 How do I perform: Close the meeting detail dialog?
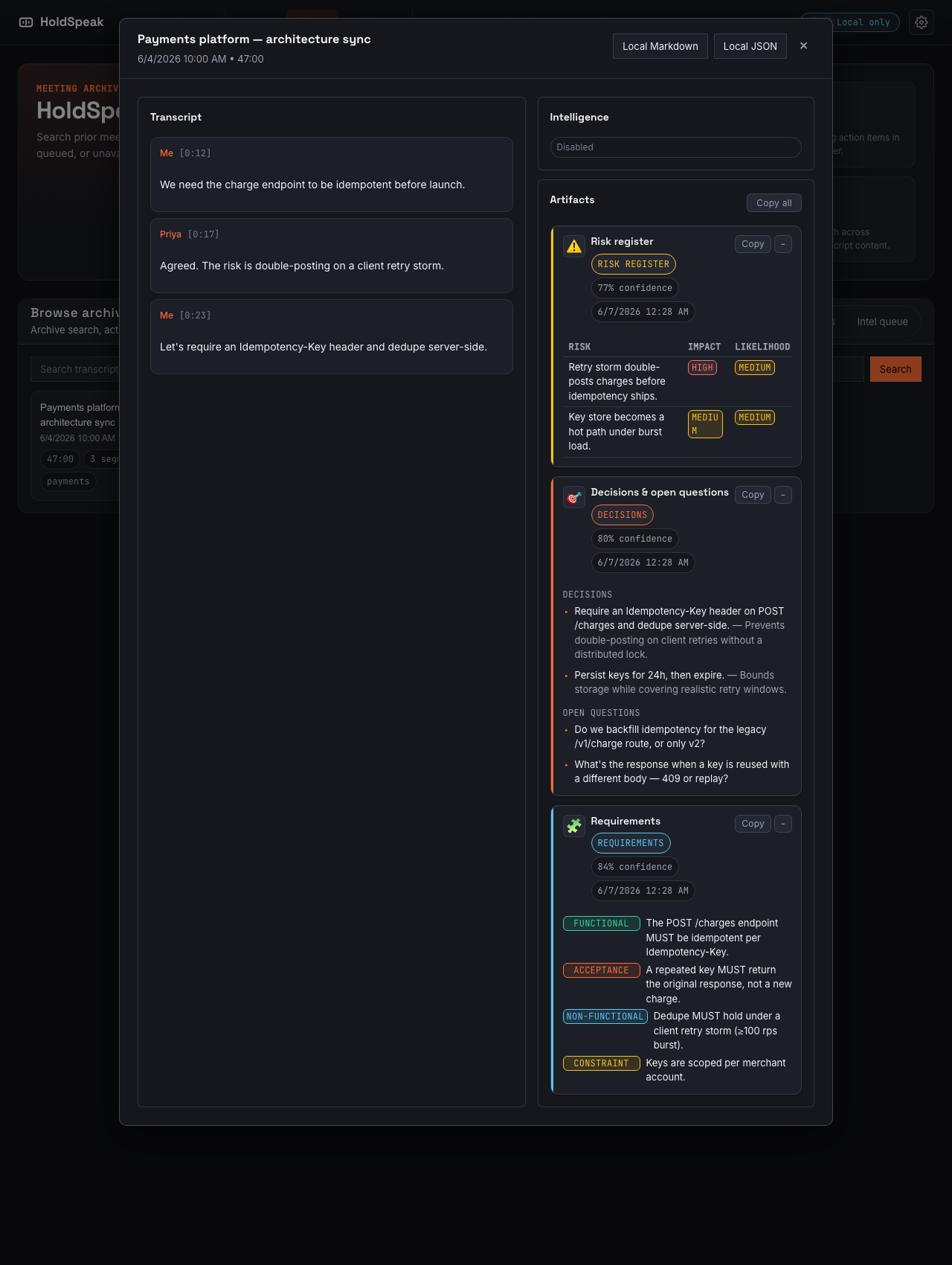(803, 46)
